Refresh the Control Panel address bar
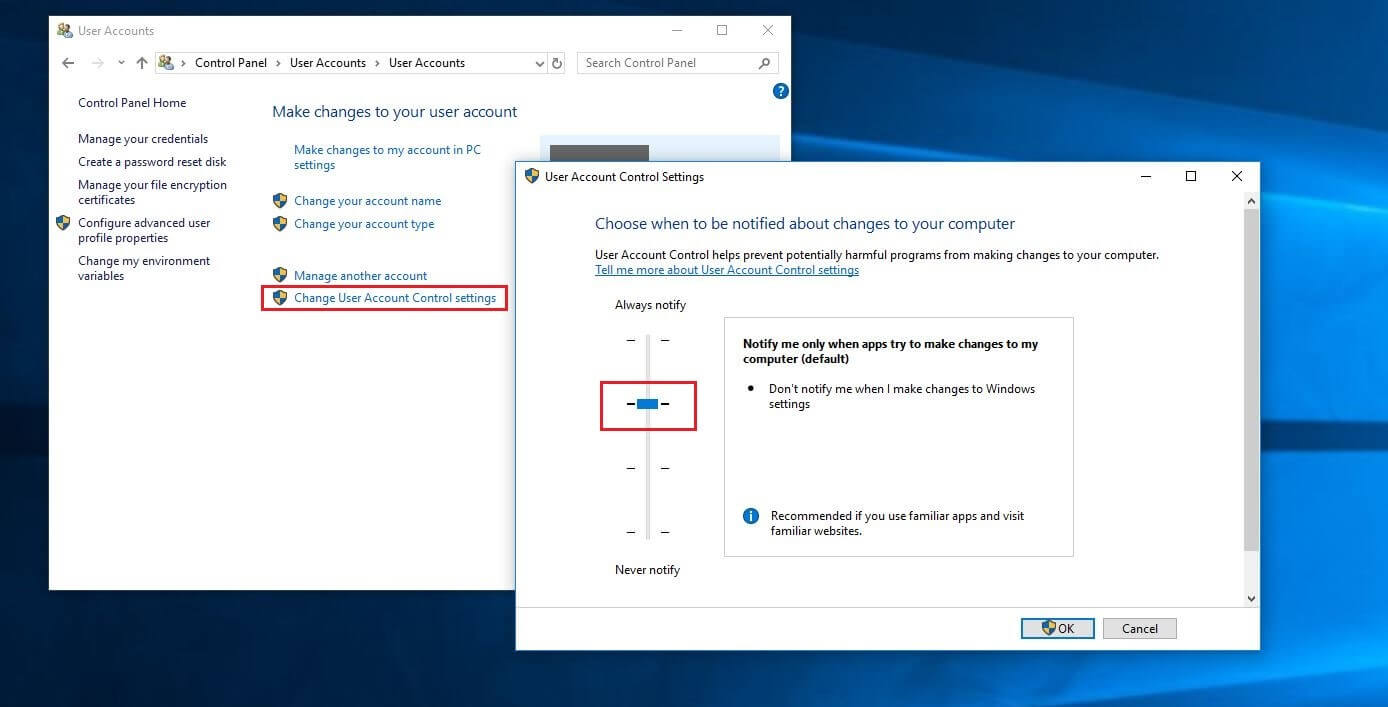Screen dimensions: 1388x707 coord(557,63)
